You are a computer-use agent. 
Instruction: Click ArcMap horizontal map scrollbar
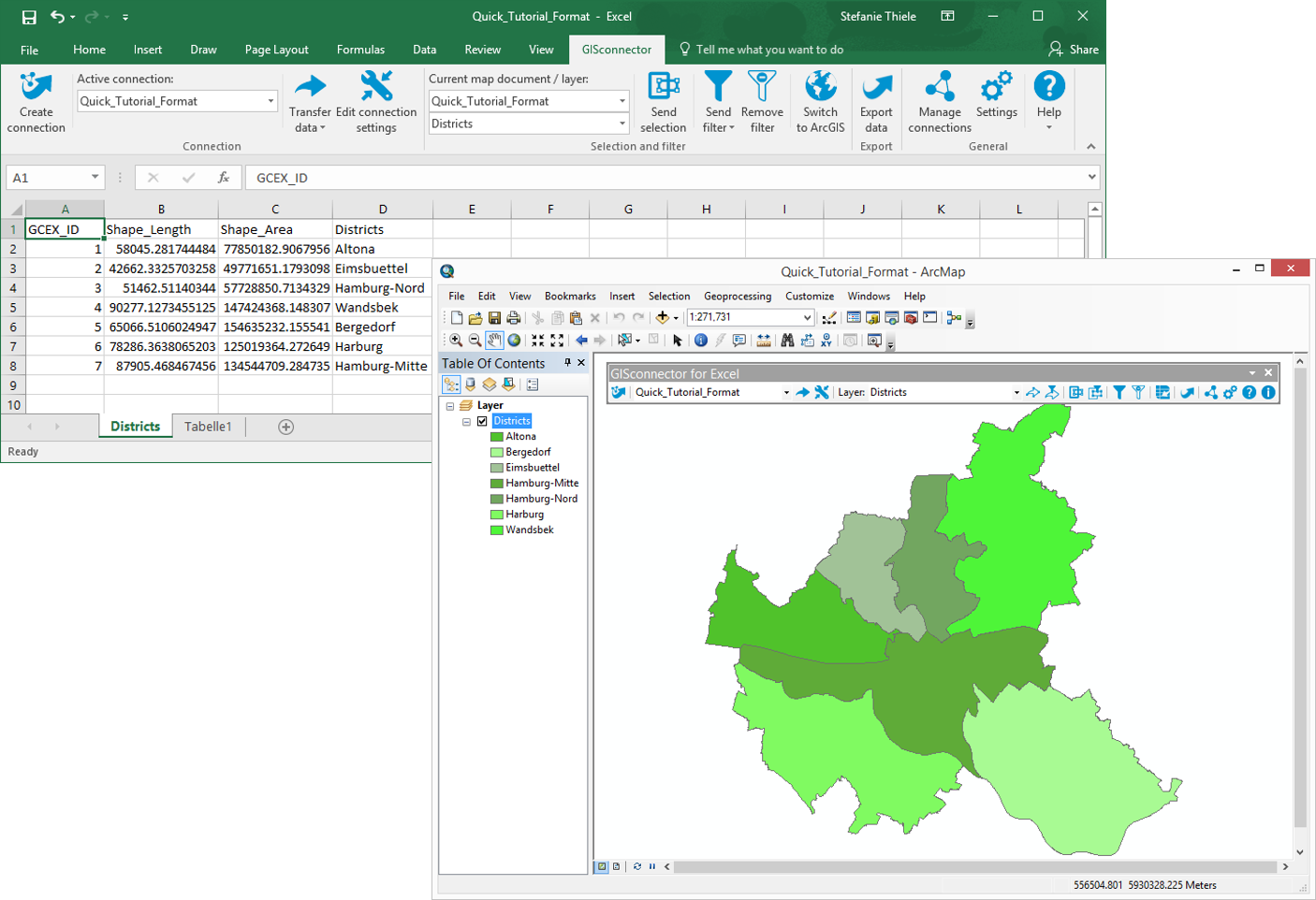pyautogui.click(x=975, y=866)
